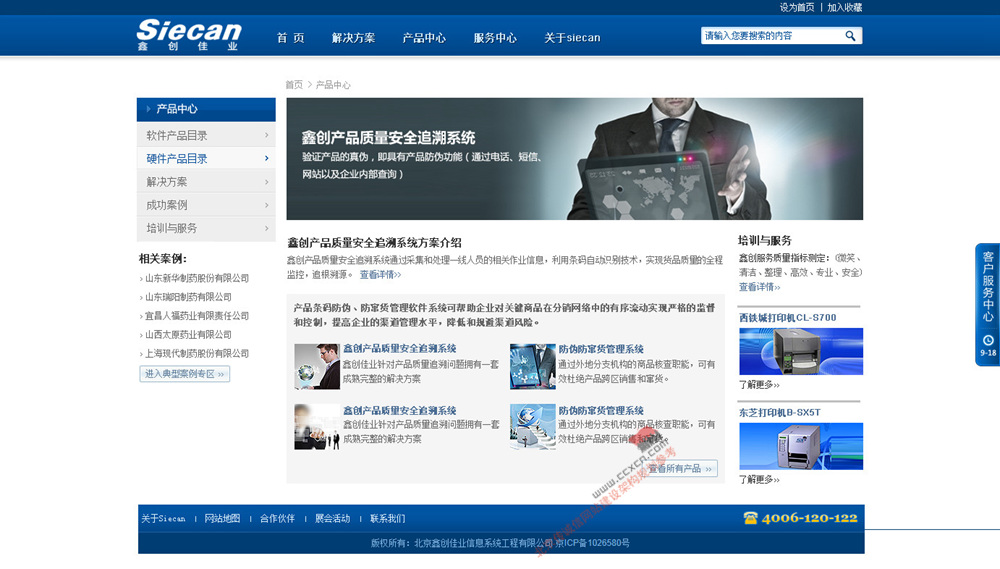
Task: Click the hotline 4006-120-122 phone icon
Action: point(751,518)
